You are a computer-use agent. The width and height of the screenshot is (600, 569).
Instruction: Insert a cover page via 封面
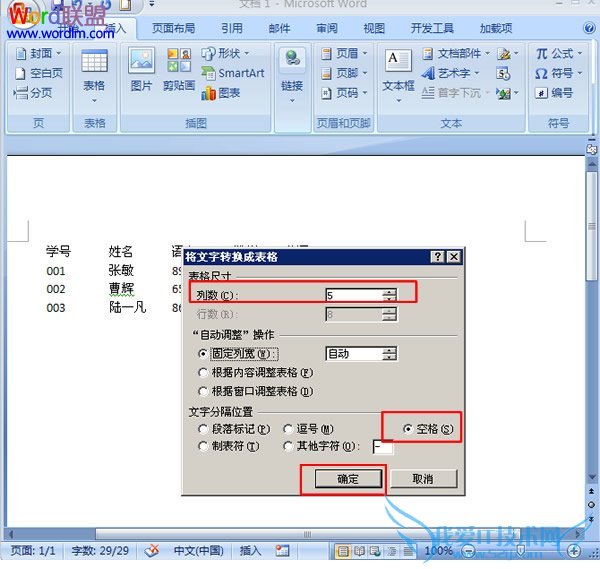(x=38, y=53)
